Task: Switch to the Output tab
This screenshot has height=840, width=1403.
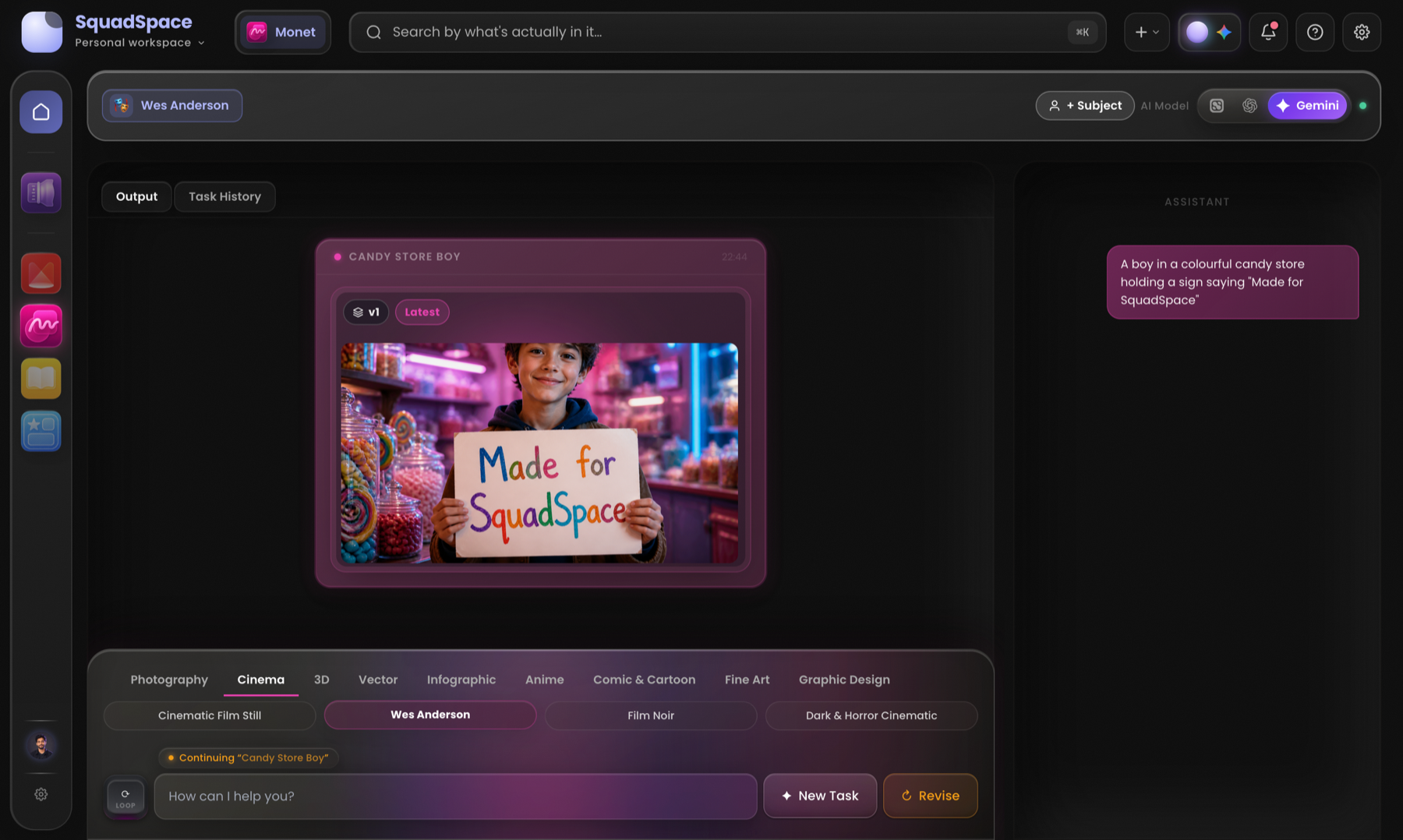Action: (x=136, y=196)
